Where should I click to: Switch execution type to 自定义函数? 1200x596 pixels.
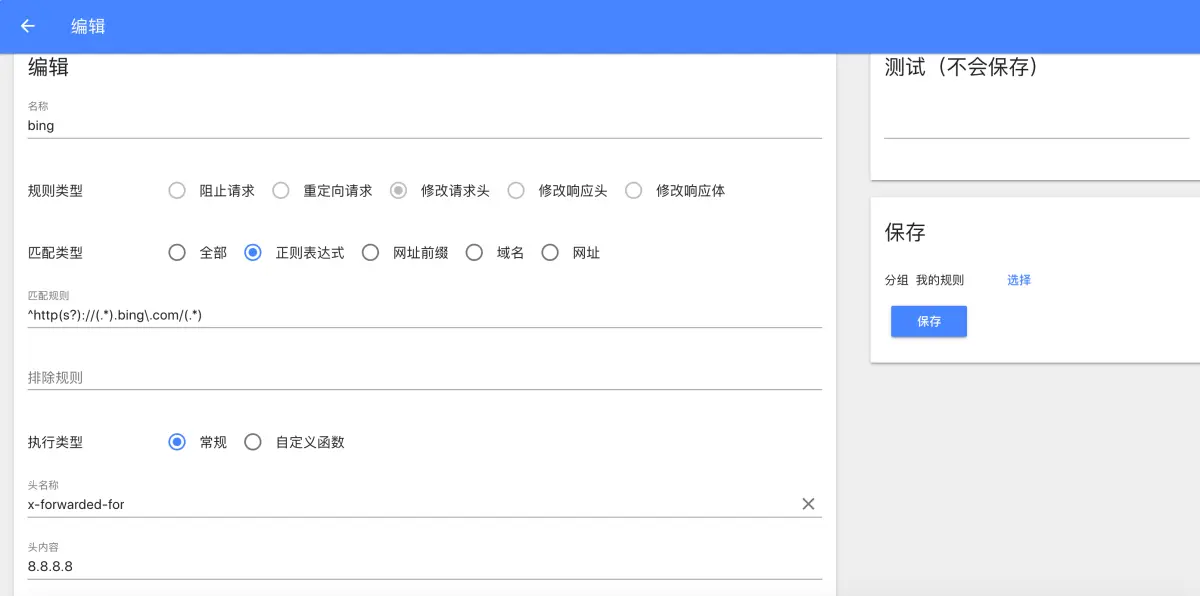pos(253,441)
